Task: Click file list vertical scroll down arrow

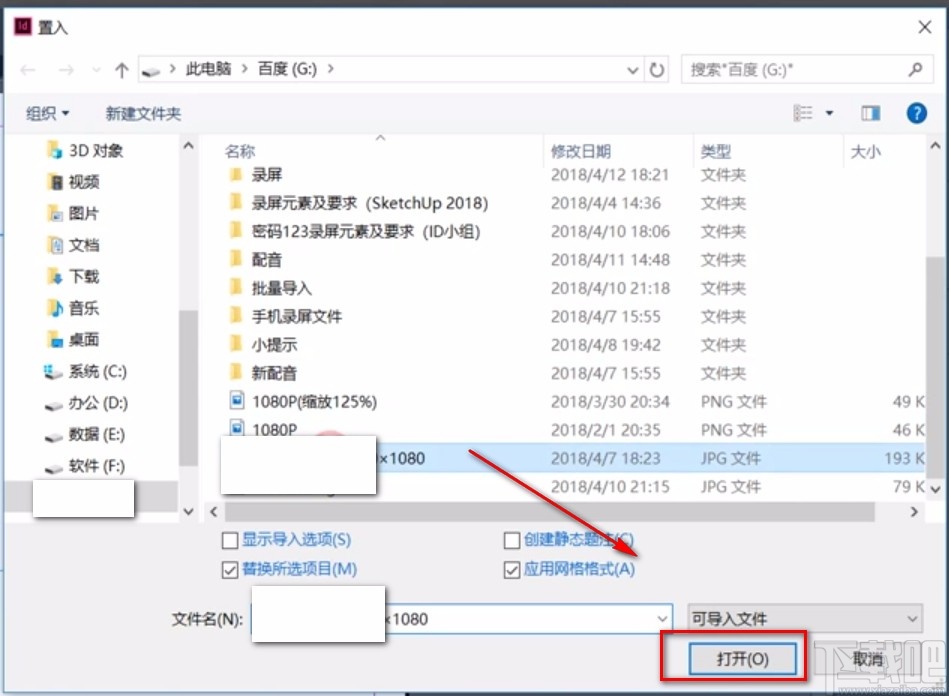Action: (x=936, y=488)
